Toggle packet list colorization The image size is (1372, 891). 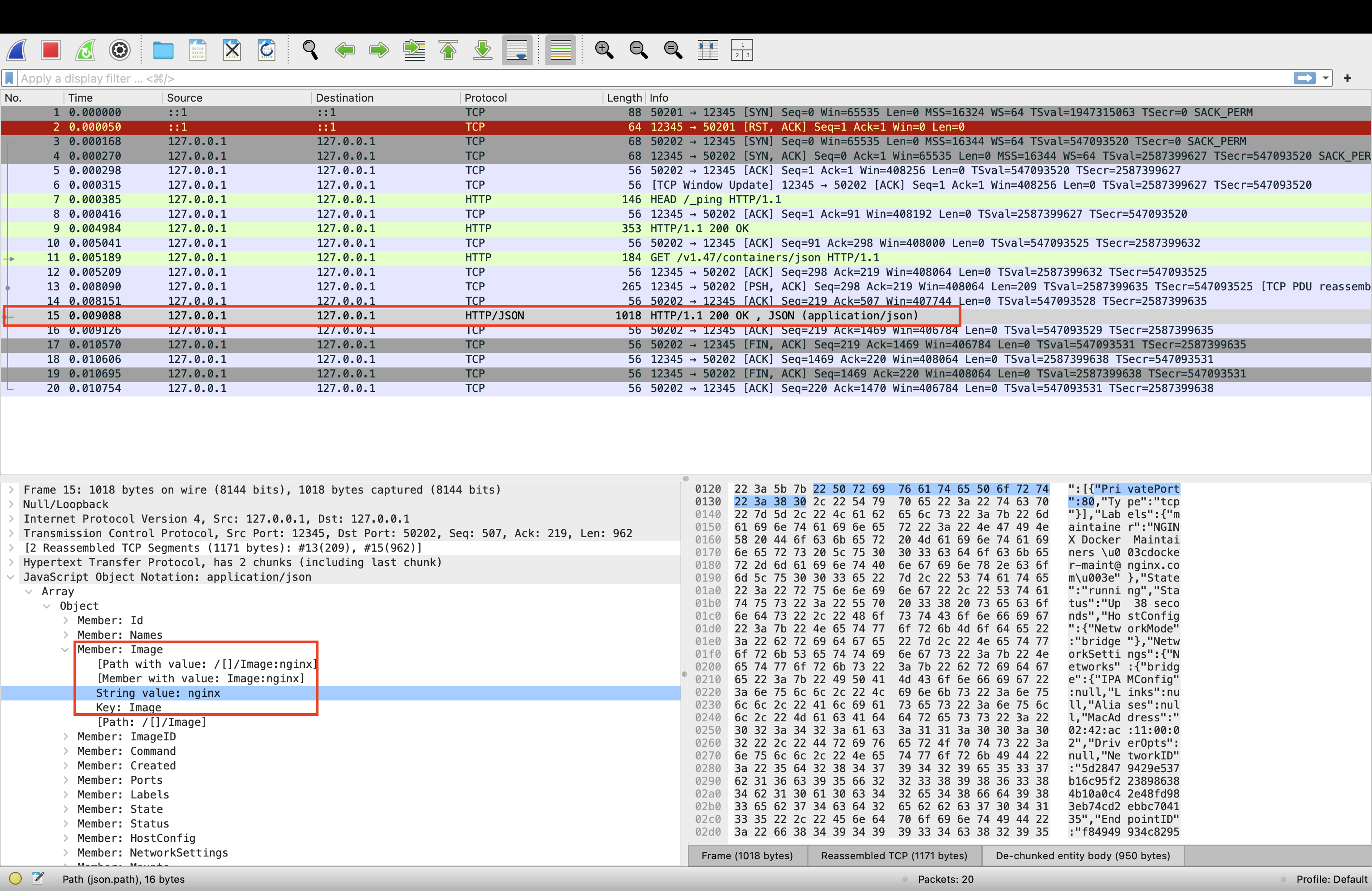(560, 50)
